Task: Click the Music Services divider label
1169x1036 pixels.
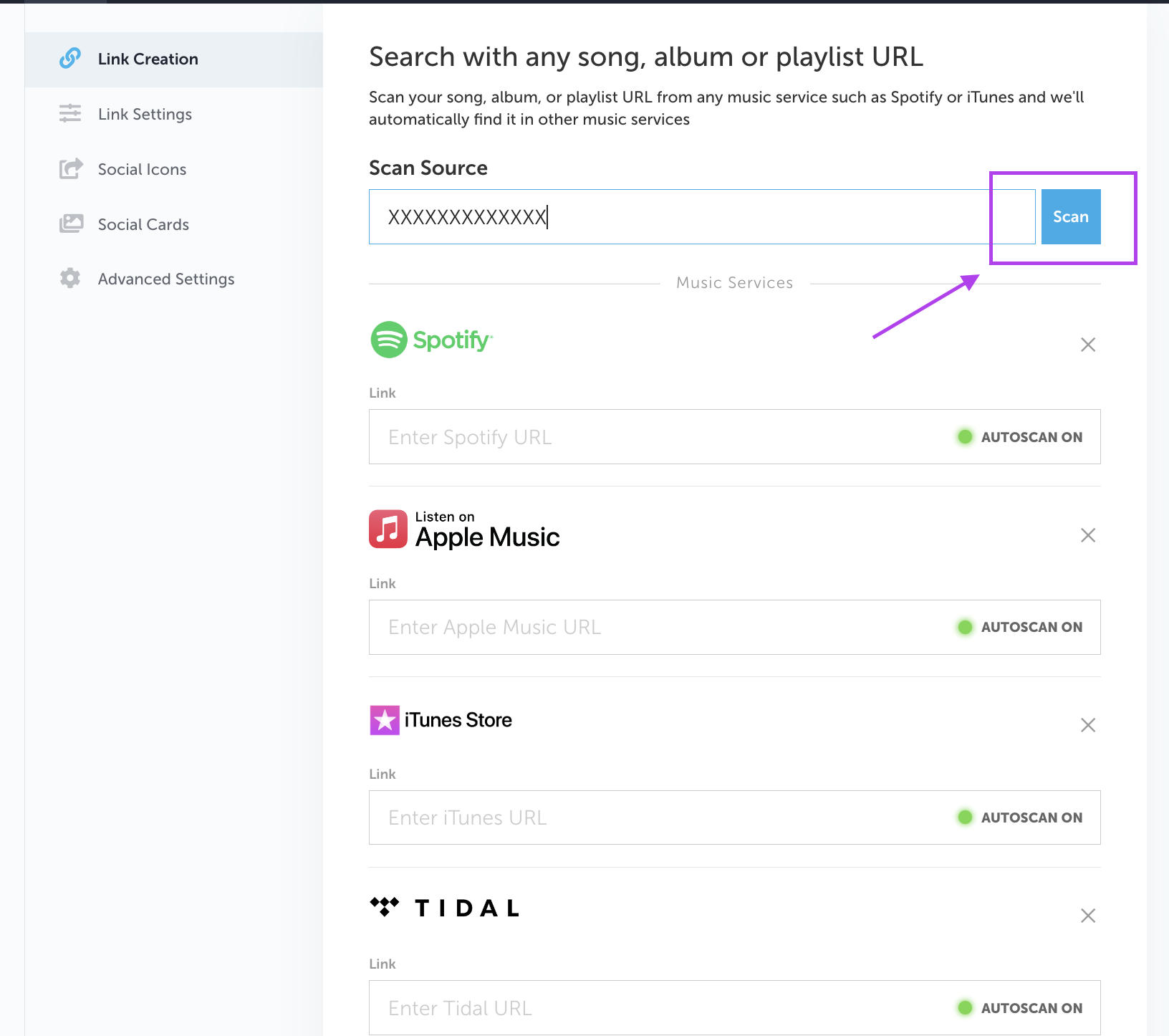Action: pyautogui.click(x=735, y=283)
